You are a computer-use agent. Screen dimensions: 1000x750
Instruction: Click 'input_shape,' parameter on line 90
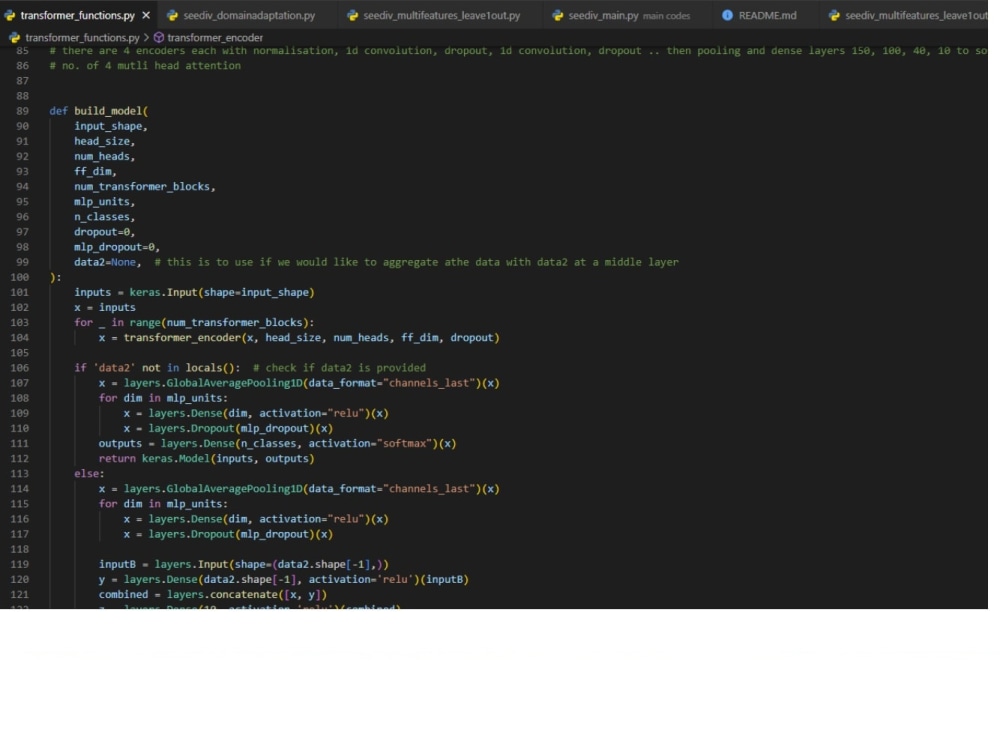pyautogui.click(x=111, y=126)
